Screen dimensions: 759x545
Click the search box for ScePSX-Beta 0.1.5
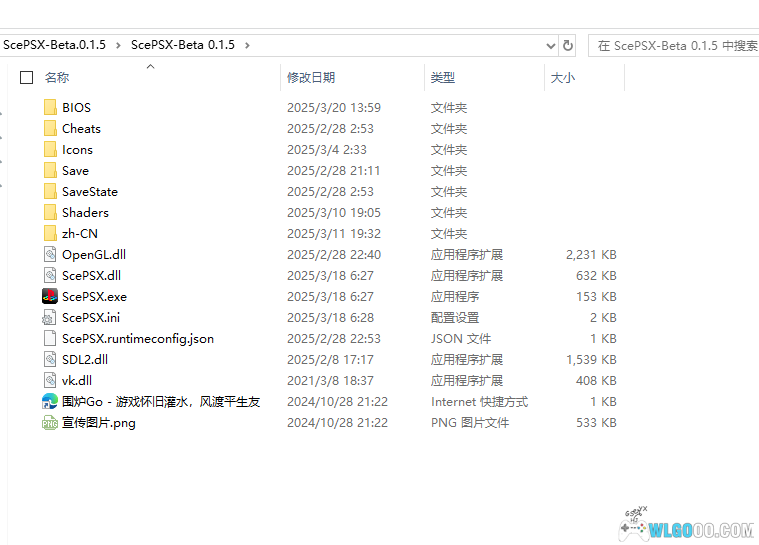[675, 45]
